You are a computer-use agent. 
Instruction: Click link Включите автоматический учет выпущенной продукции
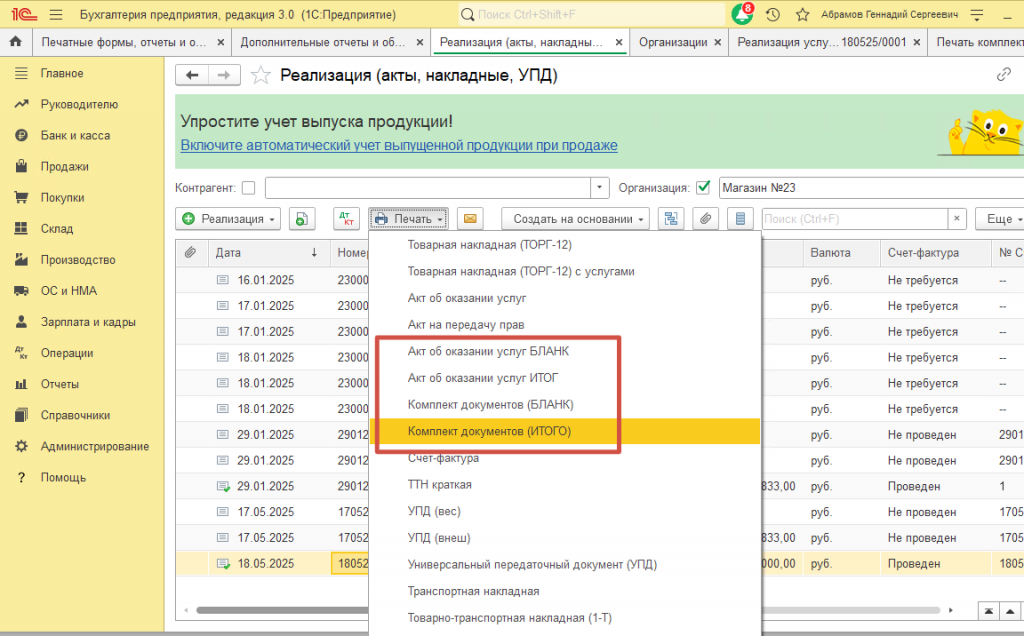(399, 145)
